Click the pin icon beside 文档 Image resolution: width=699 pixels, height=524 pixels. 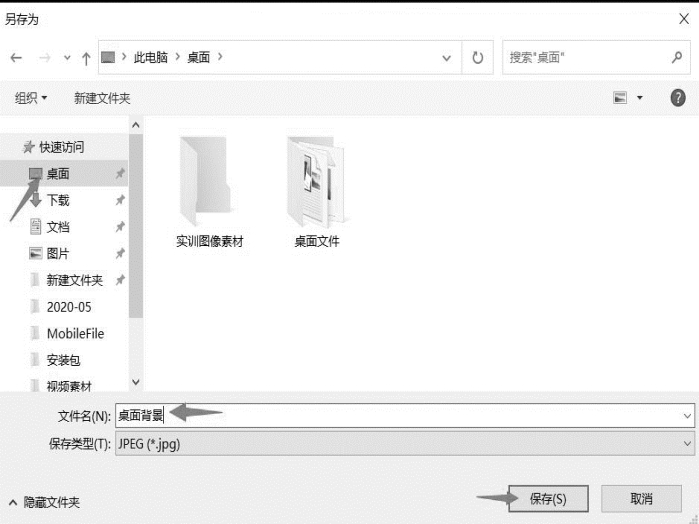coord(120,227)
